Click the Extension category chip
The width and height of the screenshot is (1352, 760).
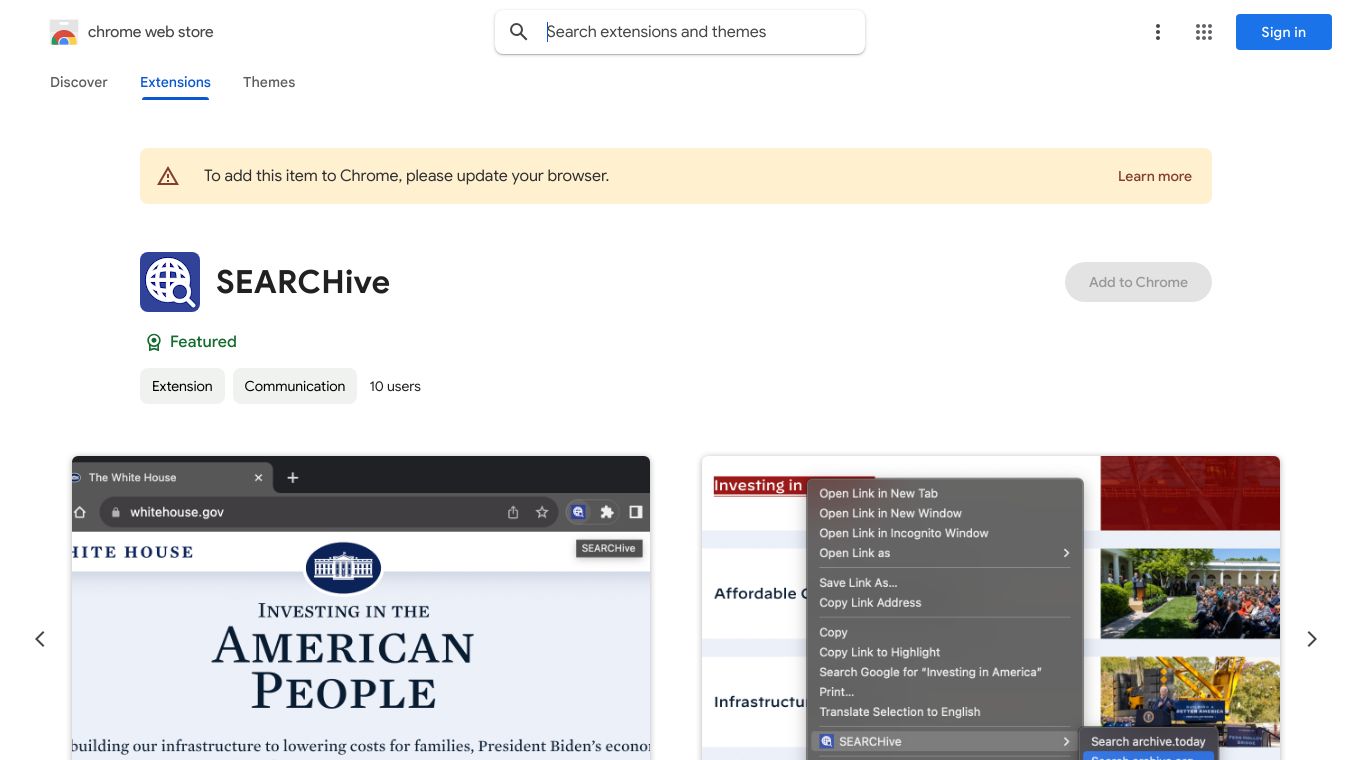click(182, 386)
